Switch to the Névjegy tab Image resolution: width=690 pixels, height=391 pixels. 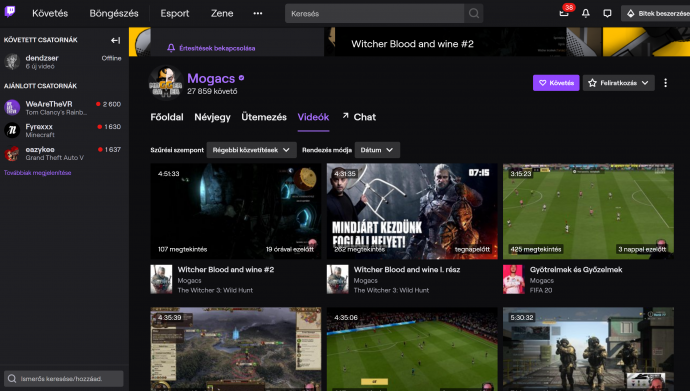[213, 117]
